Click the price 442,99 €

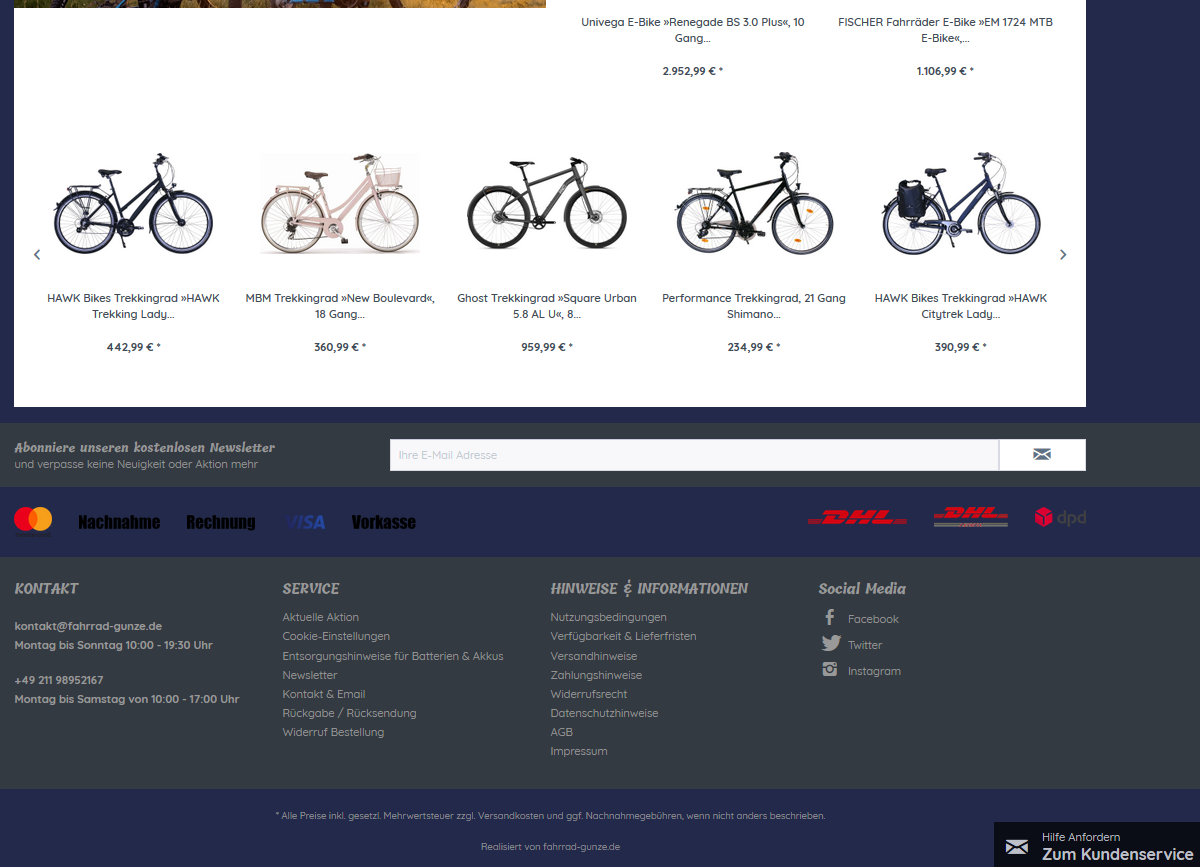(x=133, y=347)
